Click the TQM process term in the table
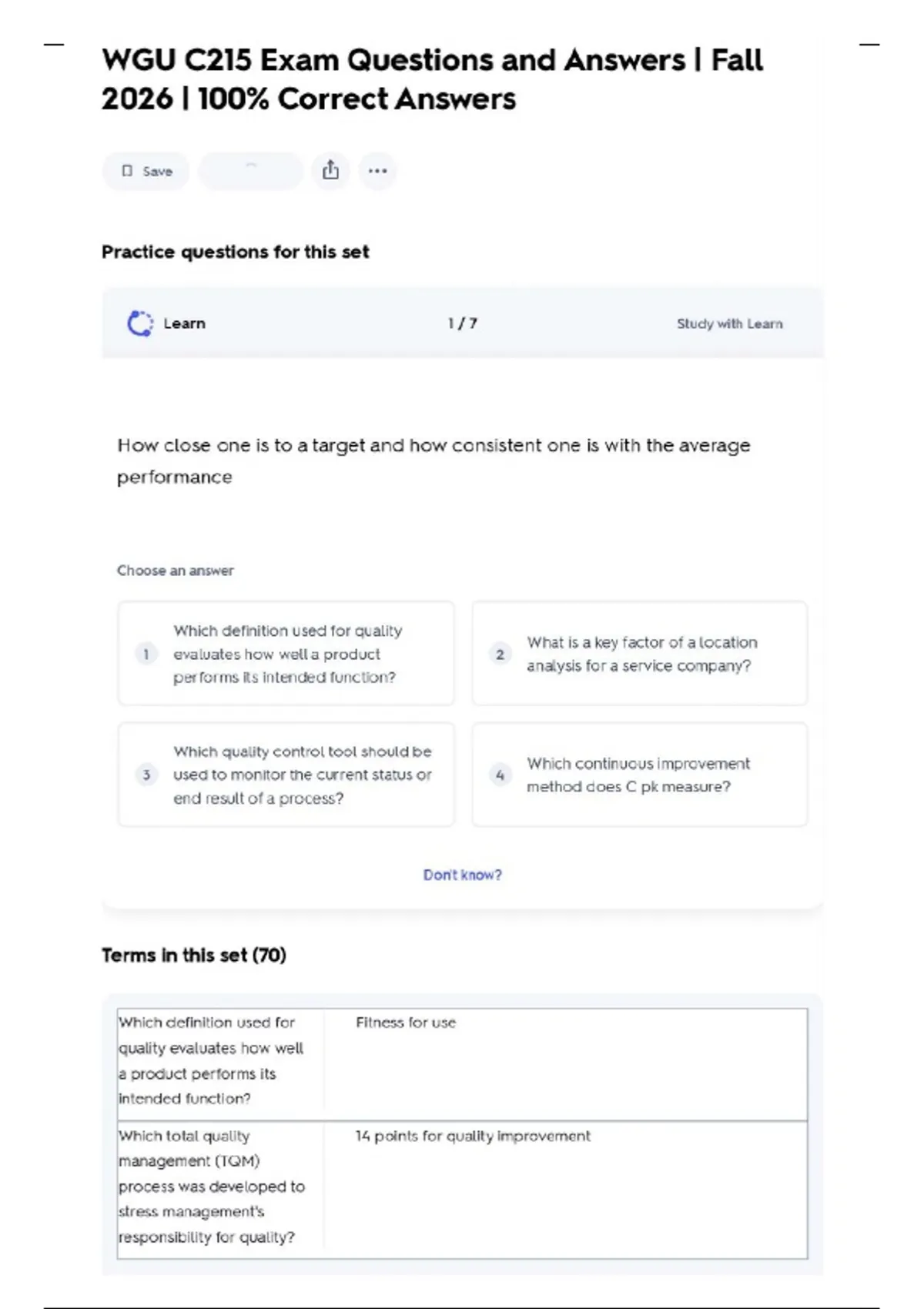The height and width of the screenshot is (1309, 924). (211, 1186)
